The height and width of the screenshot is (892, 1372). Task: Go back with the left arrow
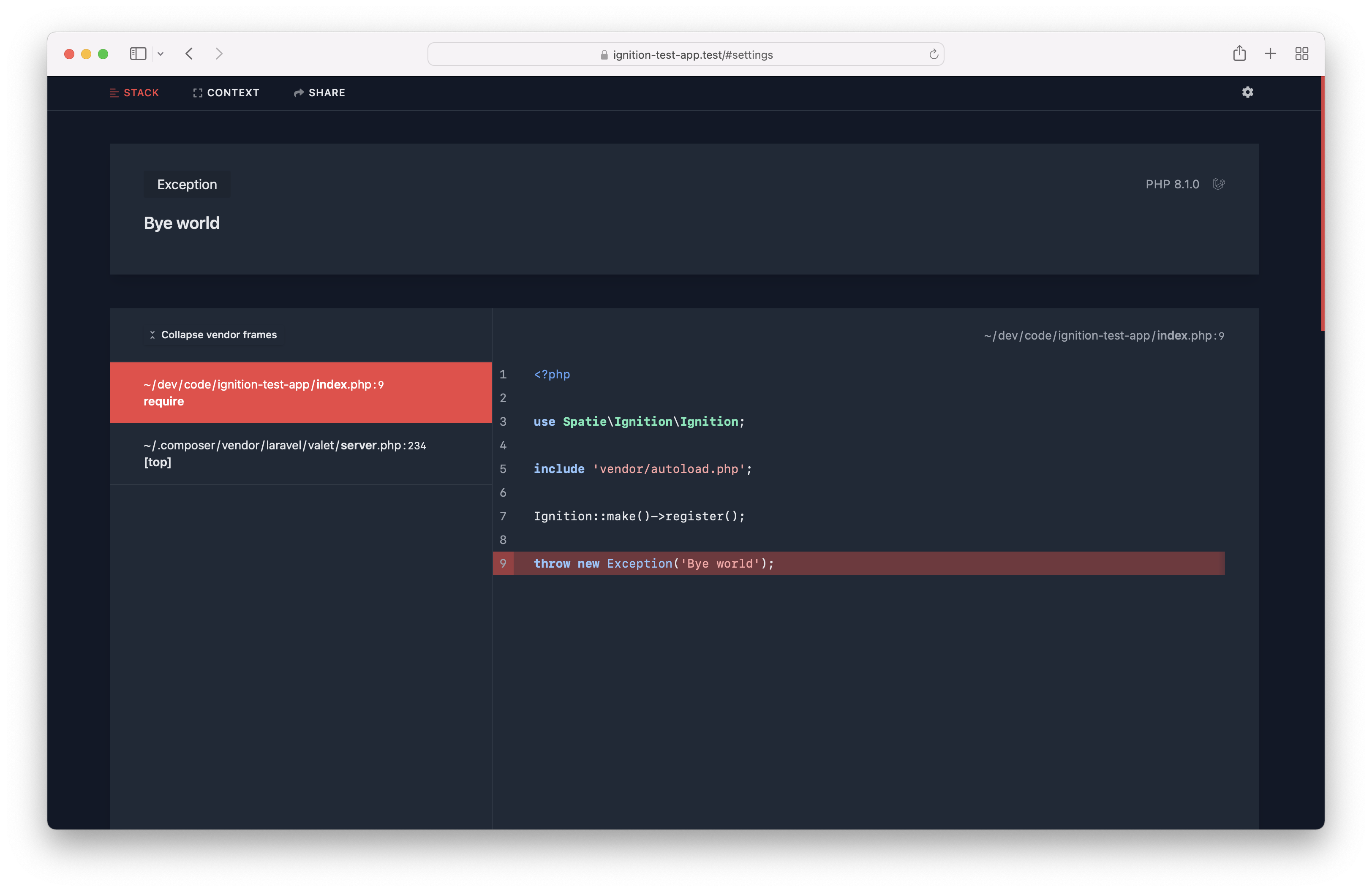[x=189, y=54]
